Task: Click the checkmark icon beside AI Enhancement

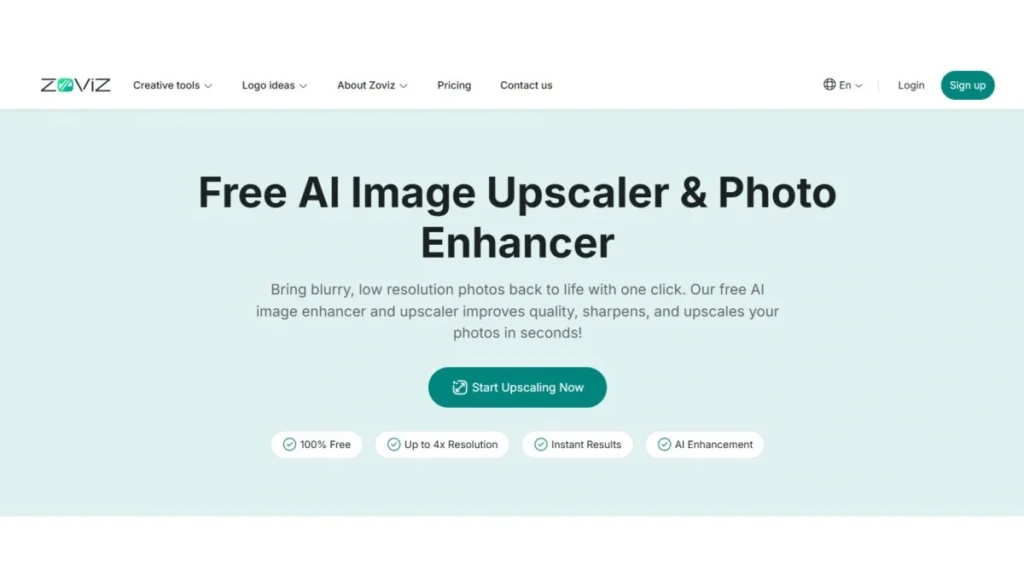Action: click(664, 444)
